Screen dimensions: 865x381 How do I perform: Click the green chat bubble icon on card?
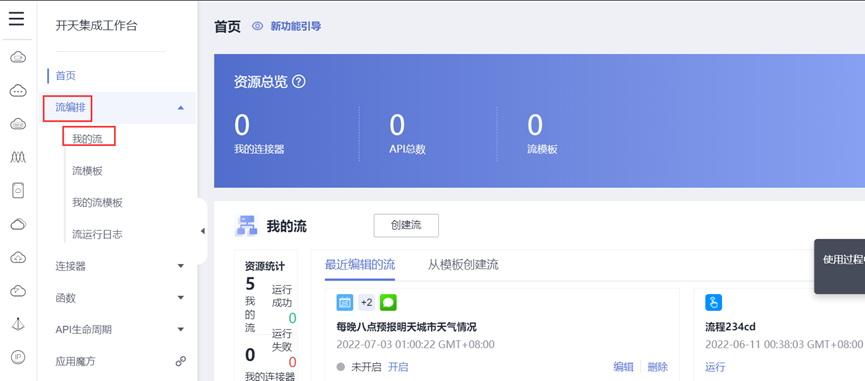[388, 302]
